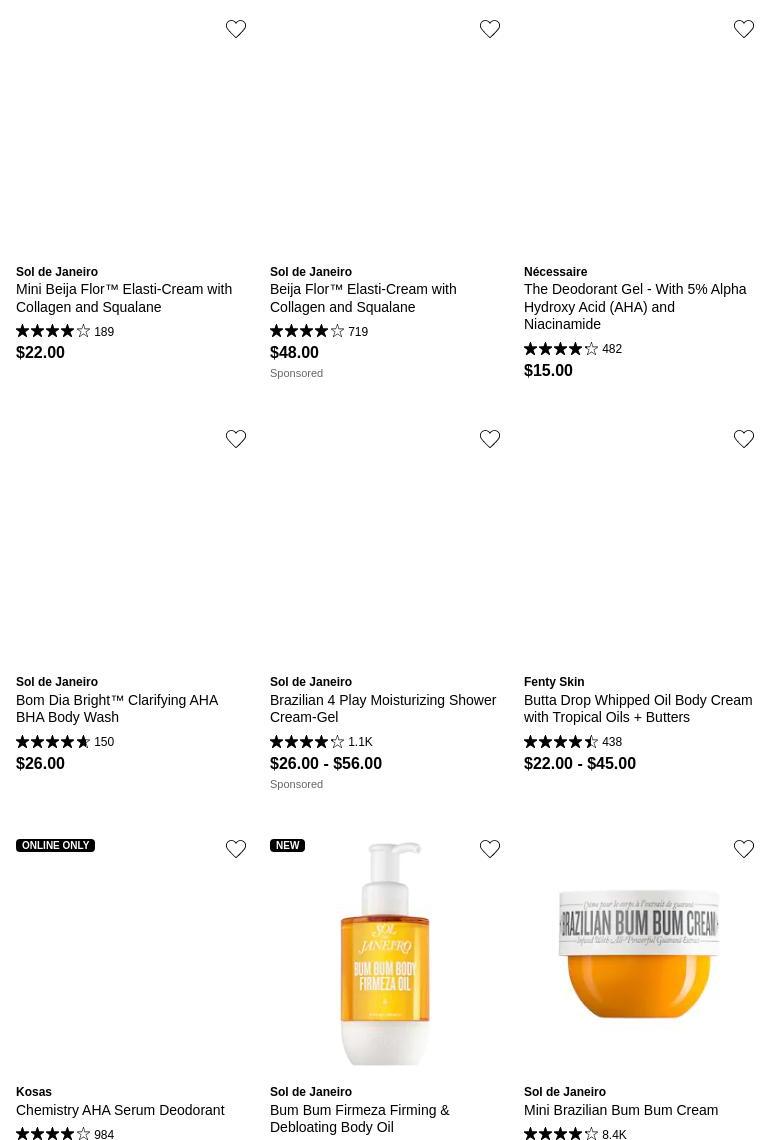View the 189 reviews star rating

[x=54, y=331]
